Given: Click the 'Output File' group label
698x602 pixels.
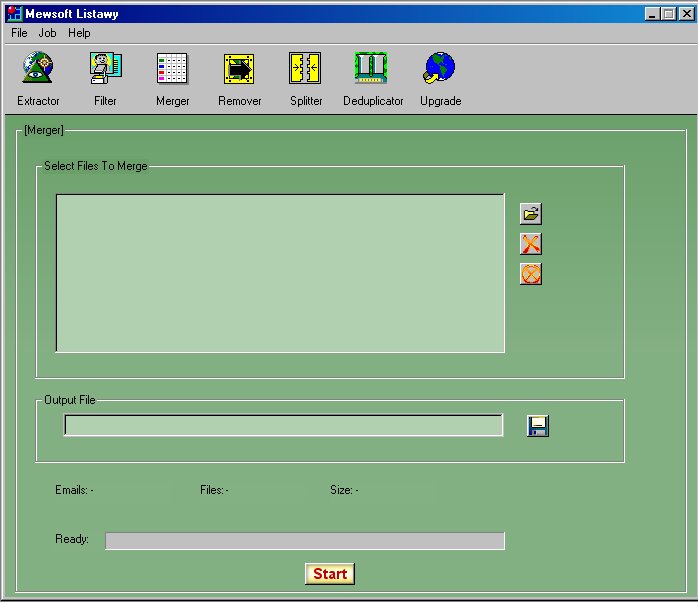Looking at the screenshot, I should (x=70, y=400).
